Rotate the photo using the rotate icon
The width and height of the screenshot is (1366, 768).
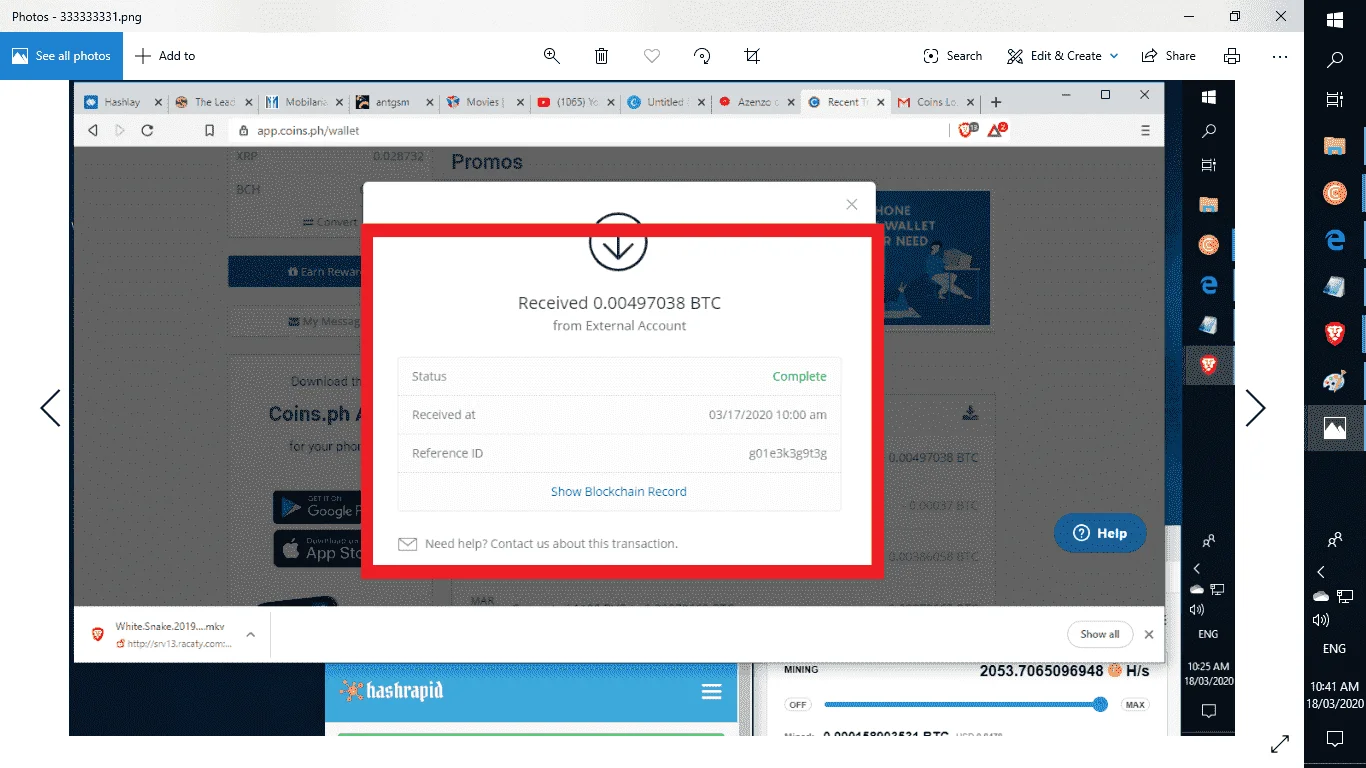click(x=702, y=56)
